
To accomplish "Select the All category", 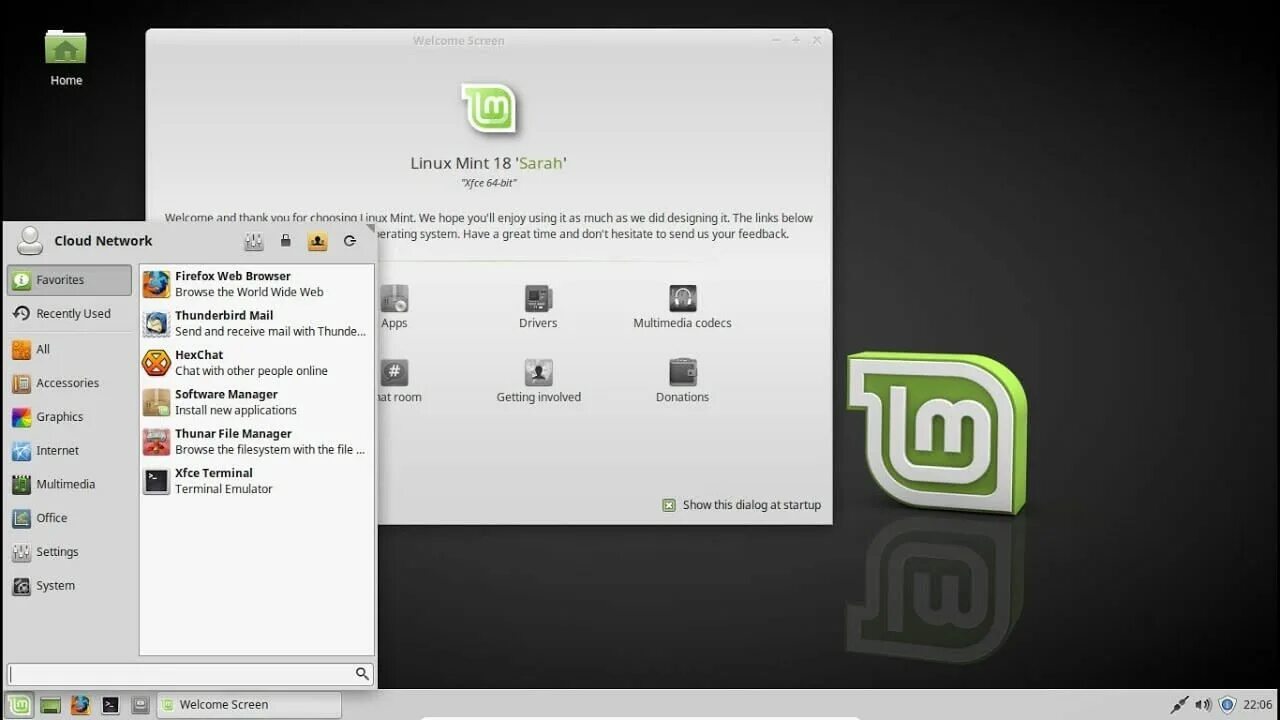I will tap(69, 350).
